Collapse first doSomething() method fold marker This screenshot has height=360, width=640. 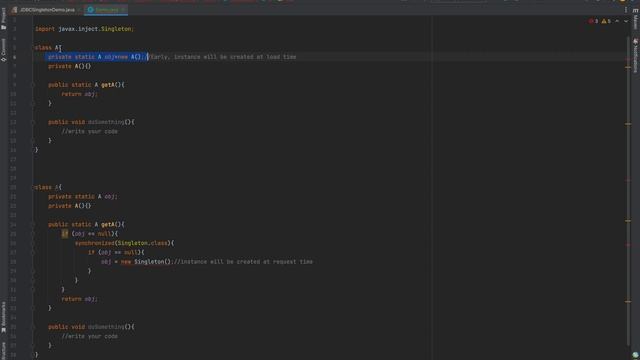pyautogui.click(x=33, y=122)
